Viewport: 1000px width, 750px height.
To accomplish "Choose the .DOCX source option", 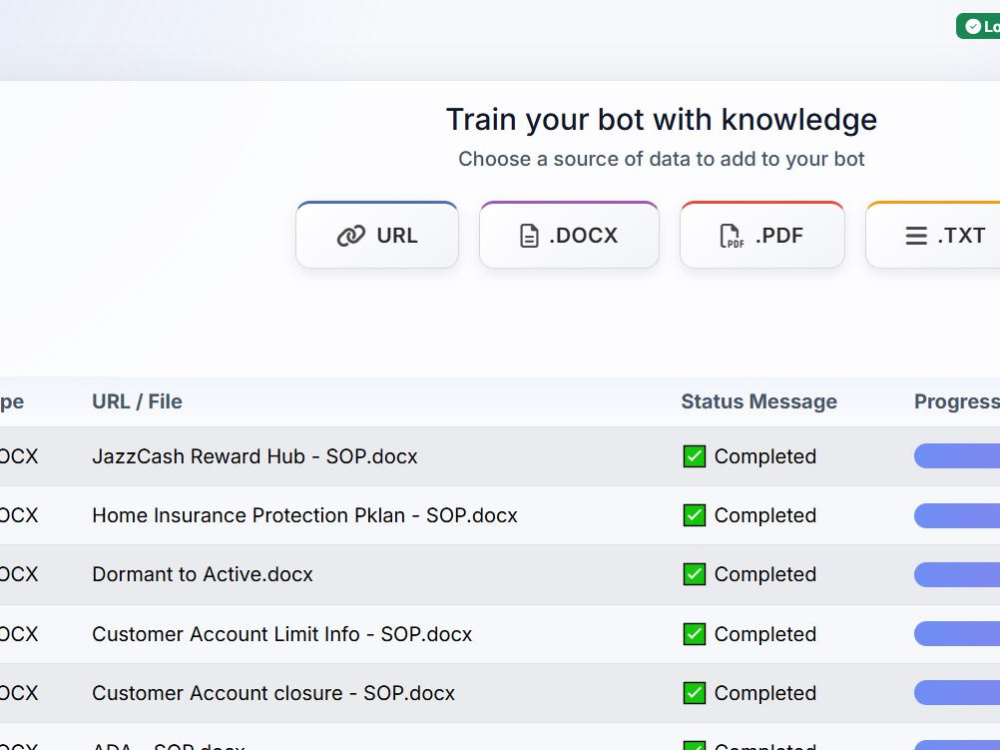I will coord(569,235).
